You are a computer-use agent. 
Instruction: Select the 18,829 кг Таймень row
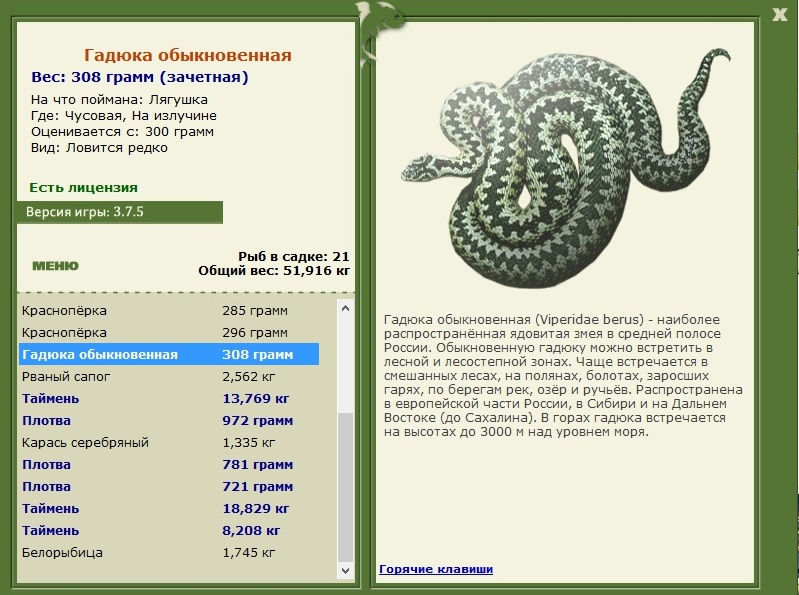(x=169, y=508)
